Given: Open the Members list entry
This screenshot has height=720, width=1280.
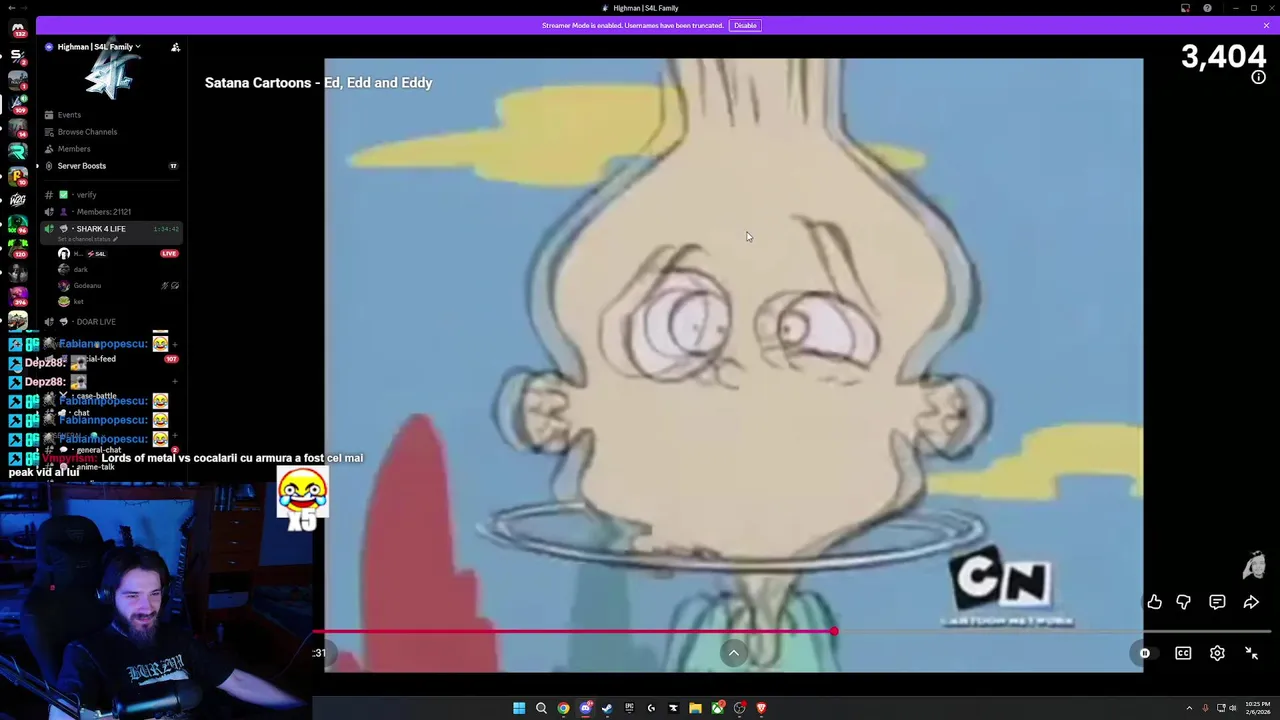Looking at the screenshot, I should (x=73, y=149).
